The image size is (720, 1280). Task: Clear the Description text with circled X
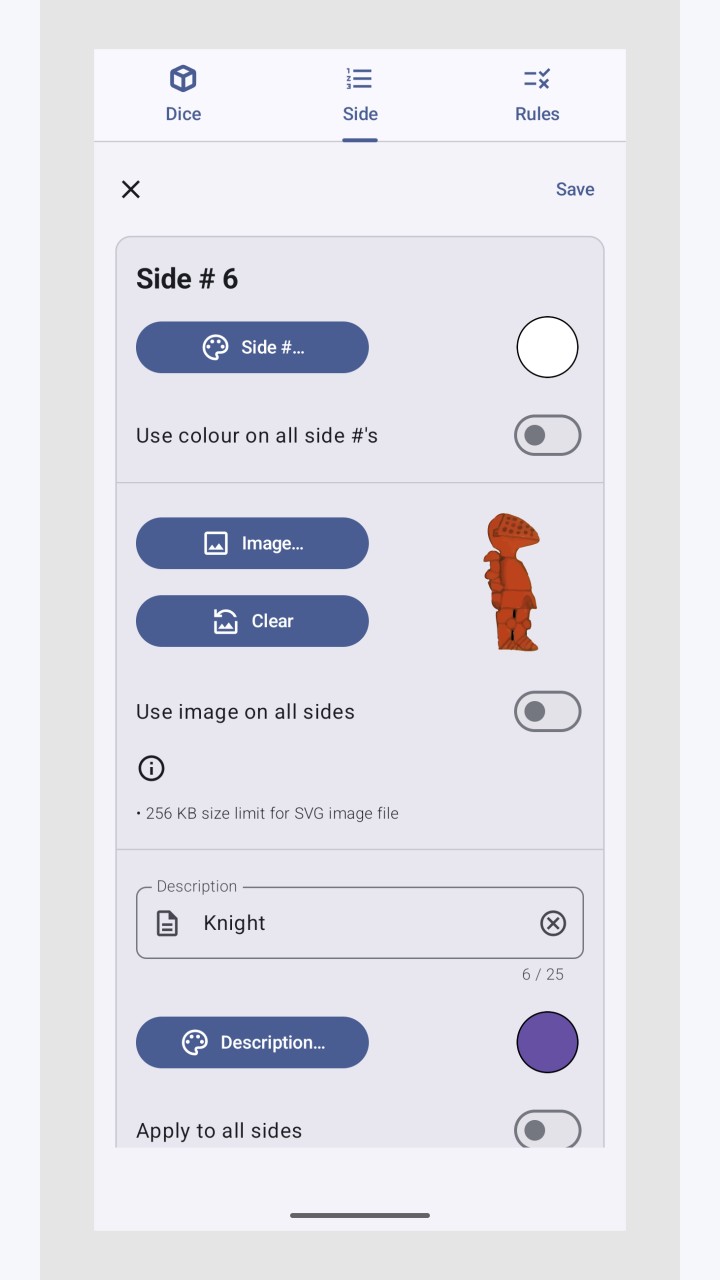[553, 923]
